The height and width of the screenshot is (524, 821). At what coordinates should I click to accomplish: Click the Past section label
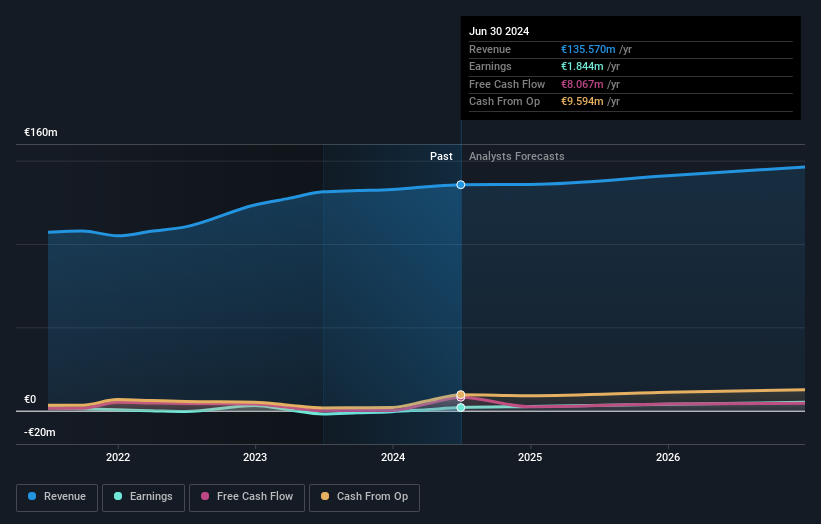coord(441,156)
